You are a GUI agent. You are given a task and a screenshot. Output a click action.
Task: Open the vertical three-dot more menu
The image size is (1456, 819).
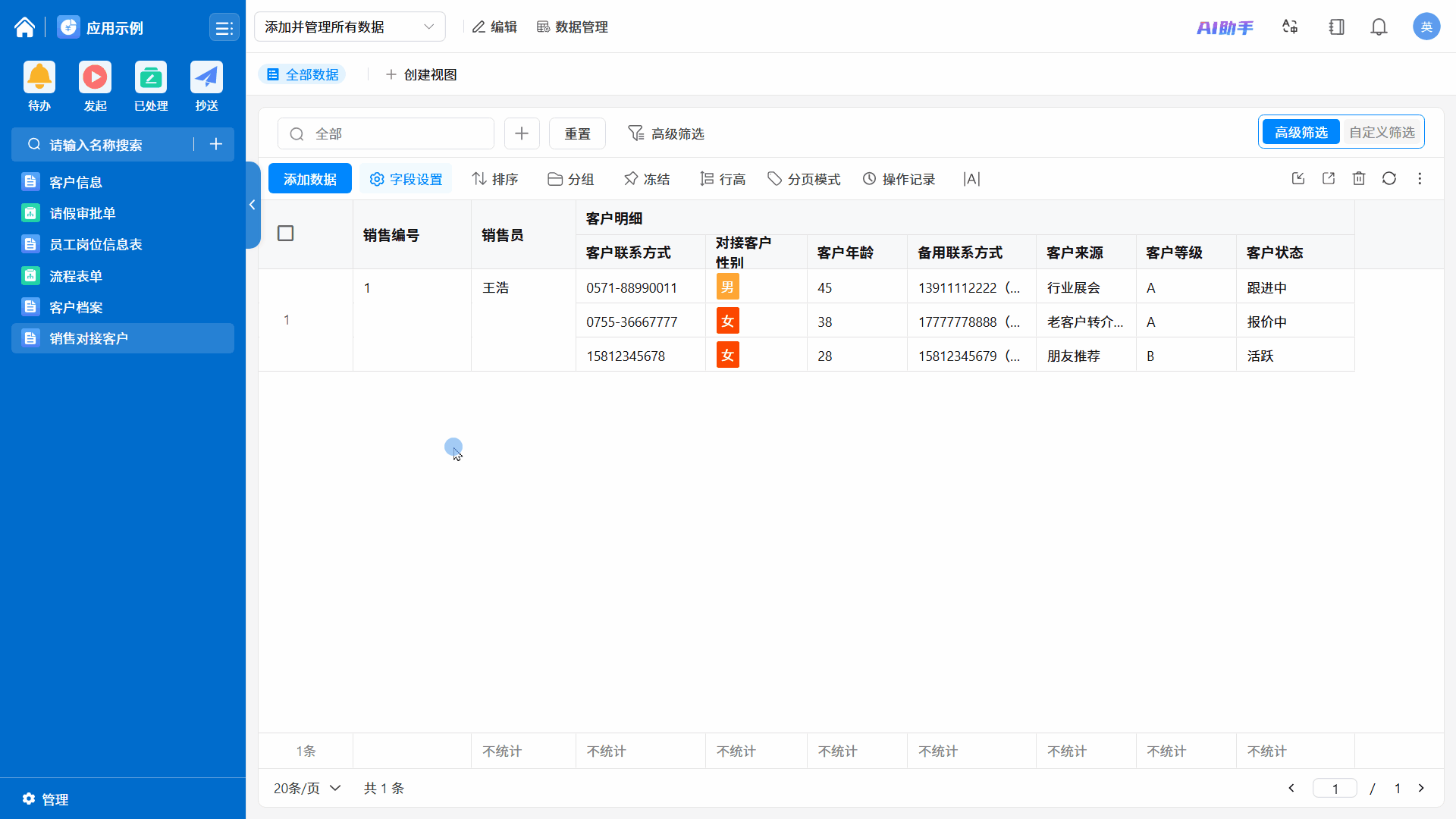[1420, 178]
